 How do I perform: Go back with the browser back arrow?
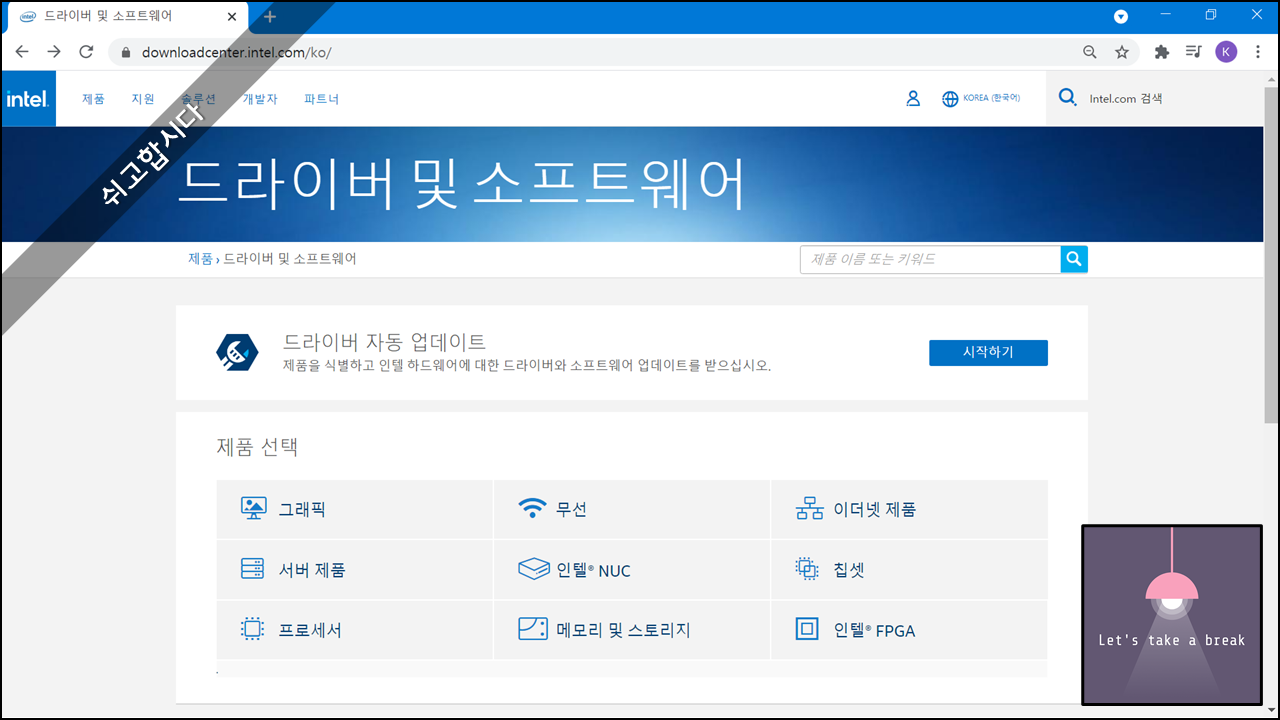coord(22,52)
